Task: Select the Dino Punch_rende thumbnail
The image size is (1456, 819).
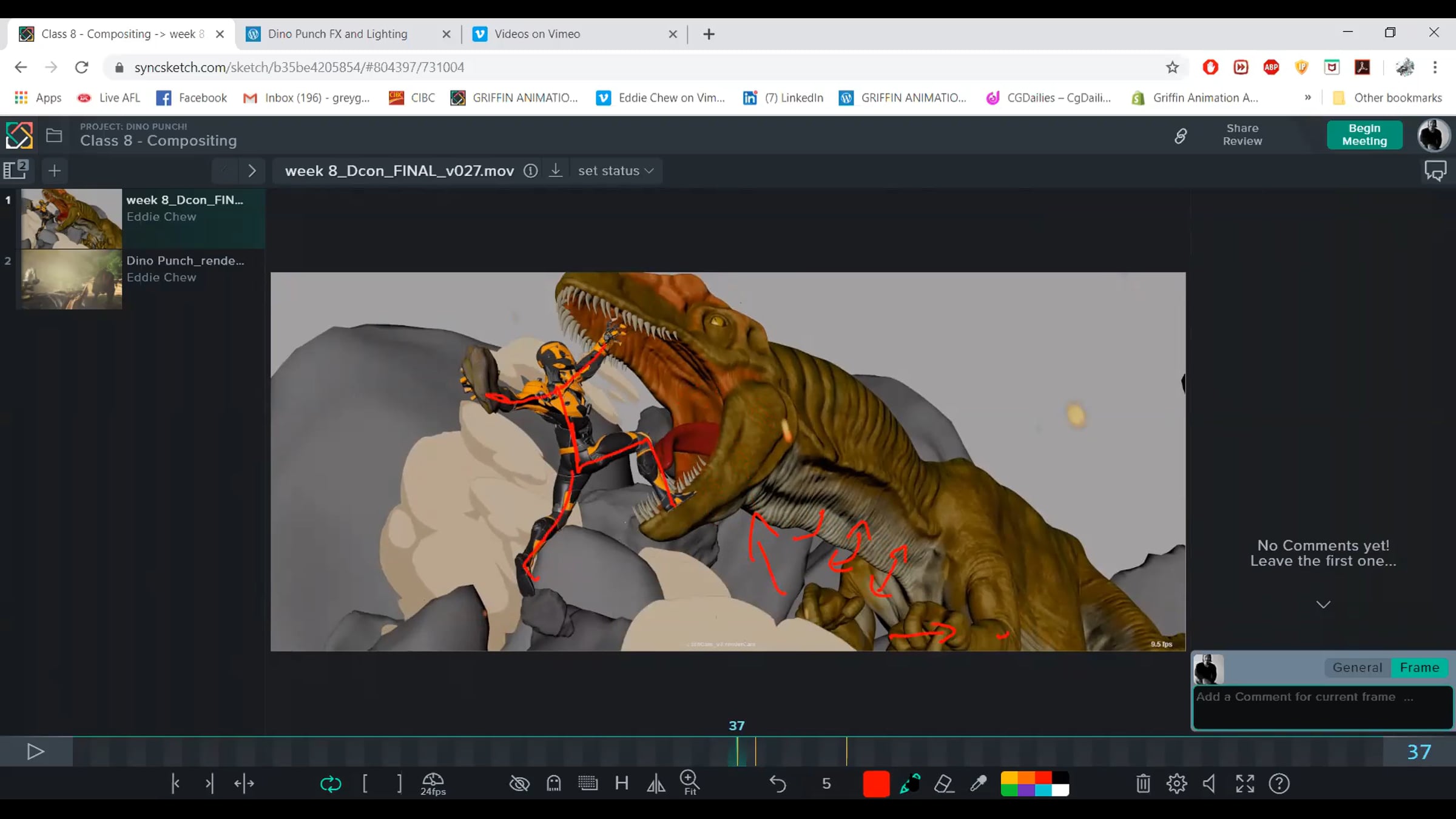Action: (71, 280)
